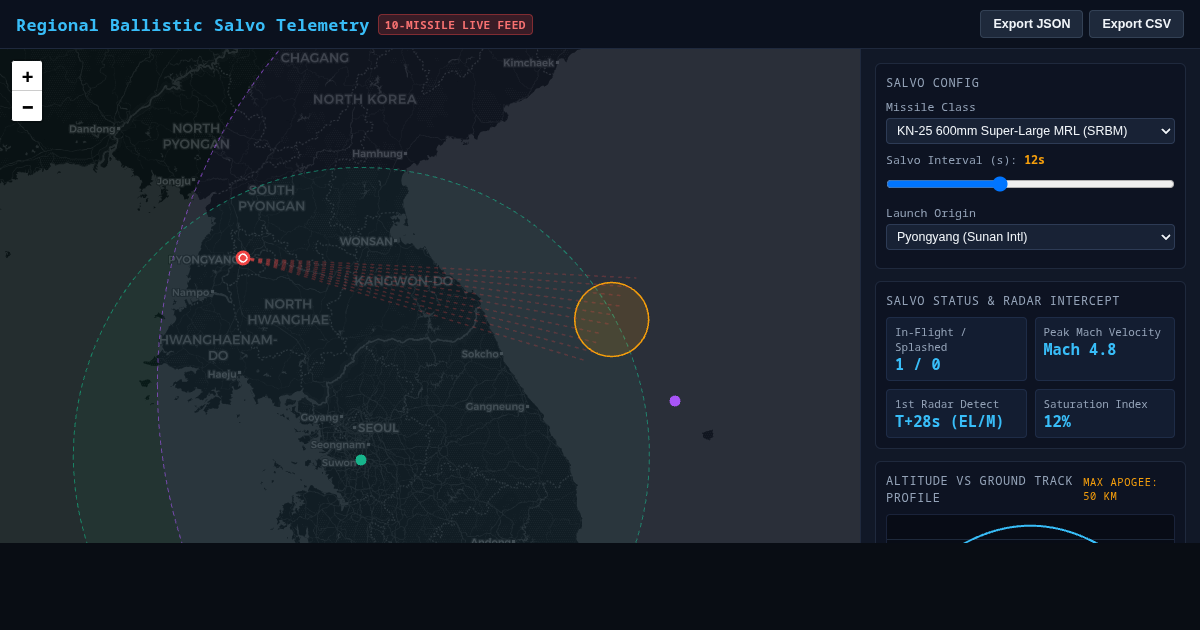
Task: Click the Gangneung label on the map
Action: tap(495, 406)
